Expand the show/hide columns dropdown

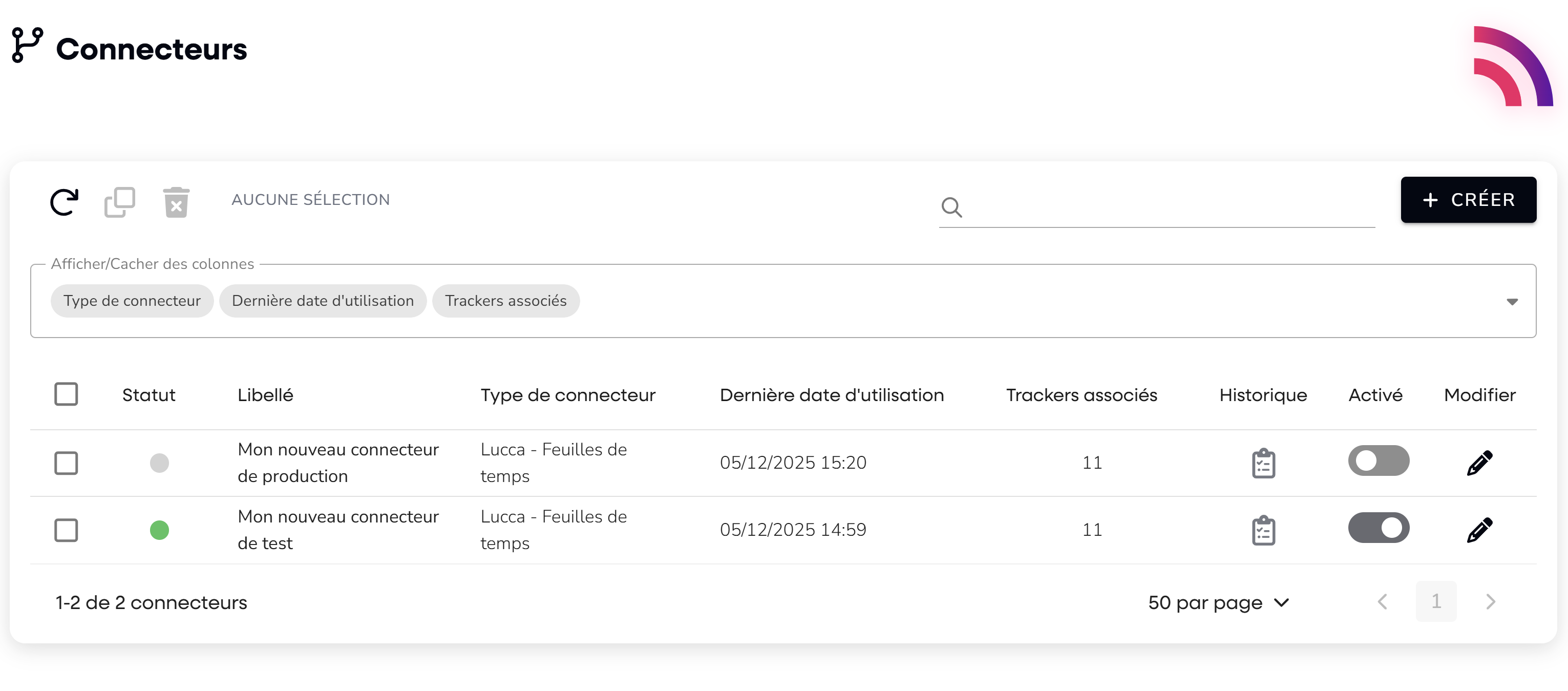1512,302
